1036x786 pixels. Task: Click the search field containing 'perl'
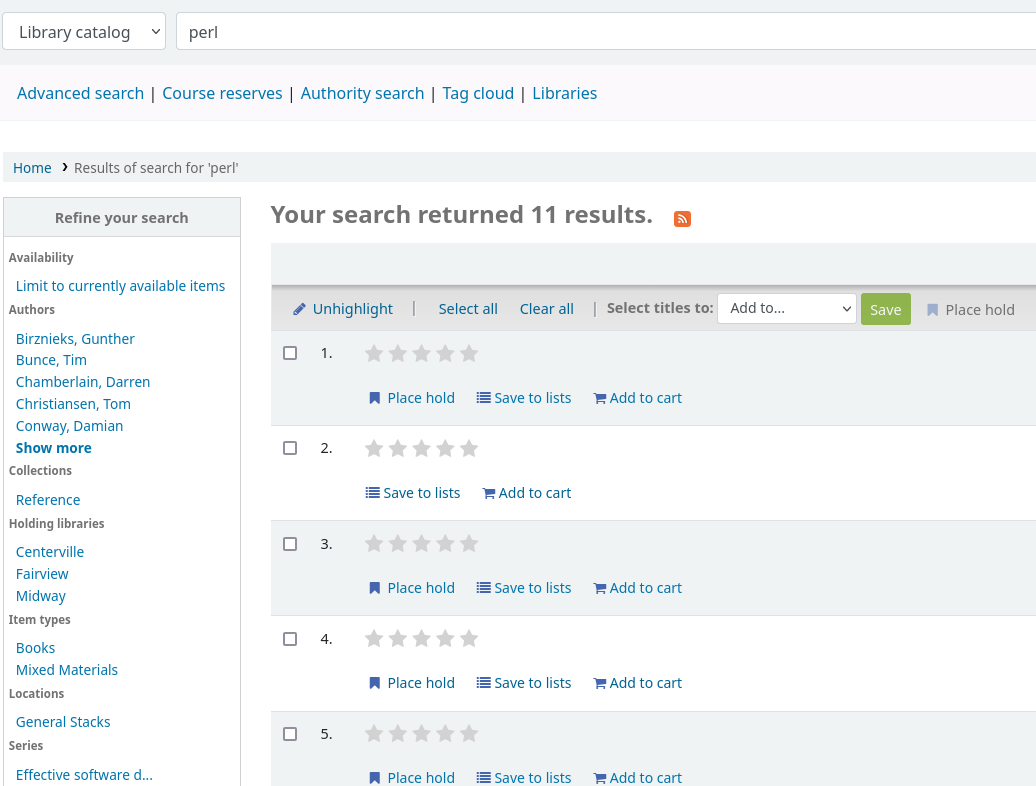[600, 32]
